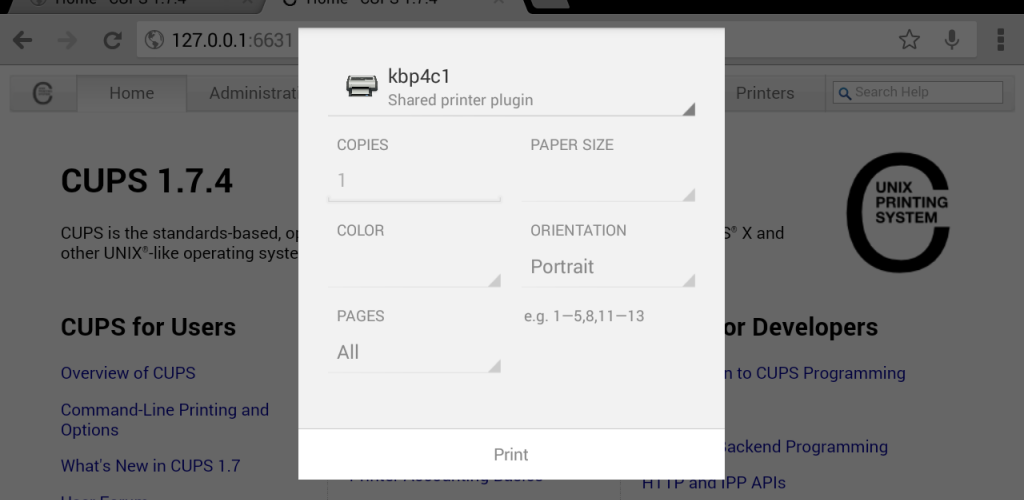Open the Overview of CUPS link
1024x500 pixels.
pyautogui.click(x=128, y=373)
